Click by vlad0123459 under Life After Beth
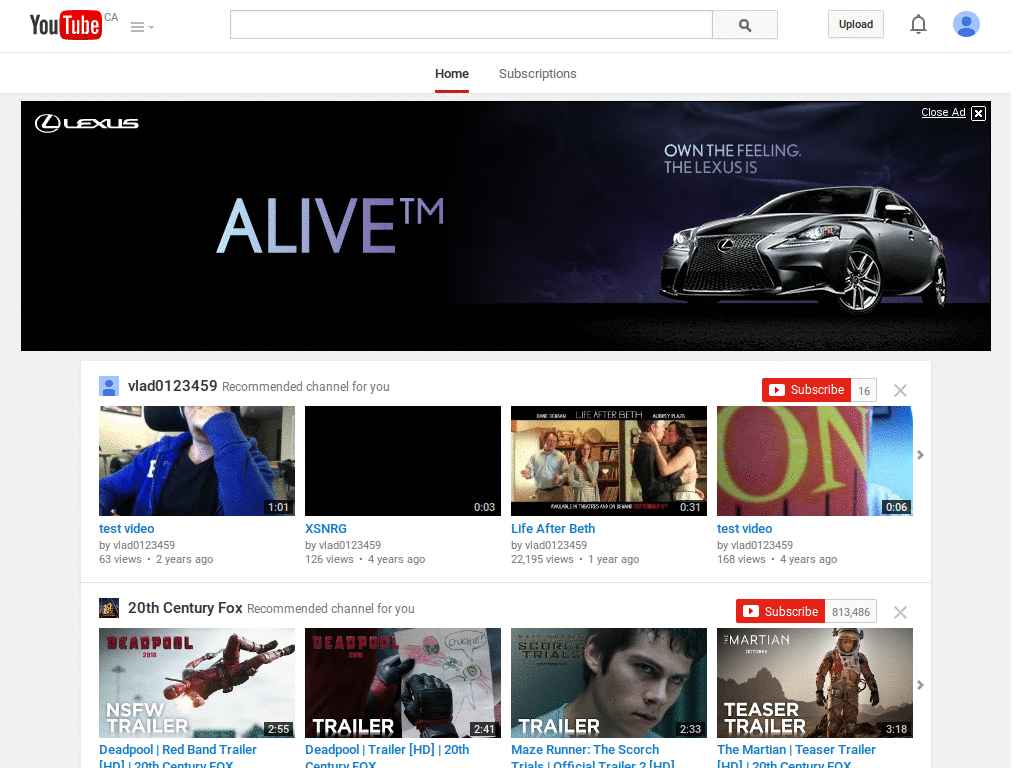This screenshot has height=768, width=1024. [549, 545]
